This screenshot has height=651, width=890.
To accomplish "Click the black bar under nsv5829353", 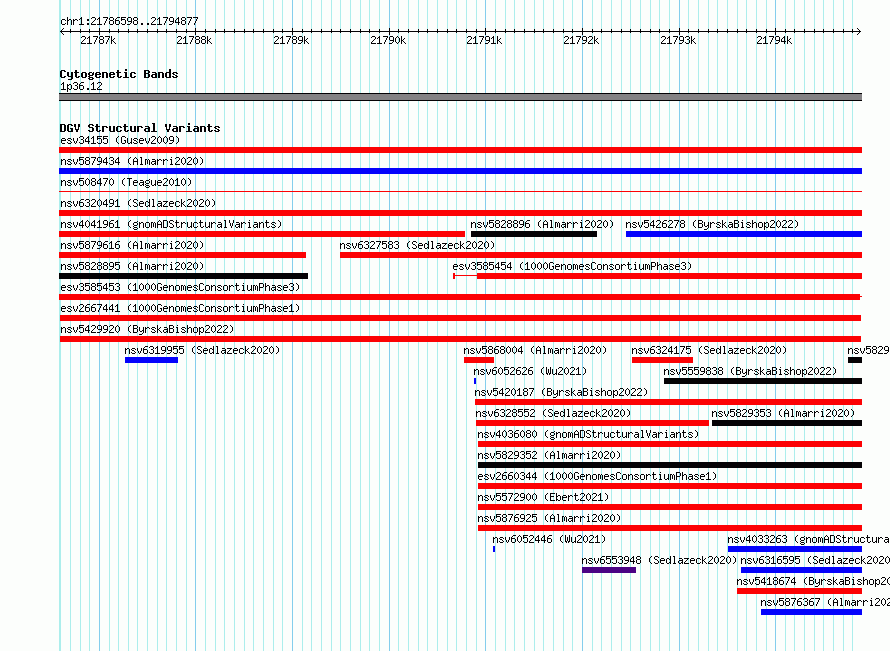I will coord(787,423).
